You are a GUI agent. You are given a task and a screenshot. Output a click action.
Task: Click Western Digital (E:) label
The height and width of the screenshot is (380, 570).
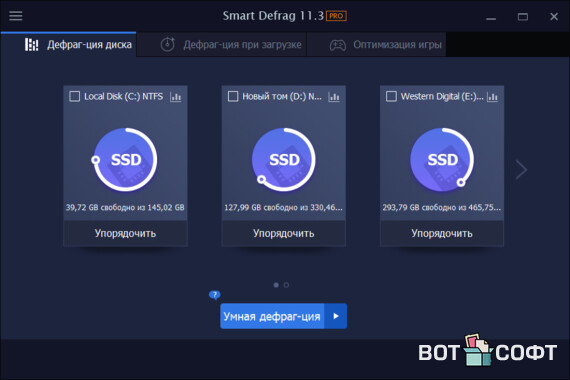(442, 96)
